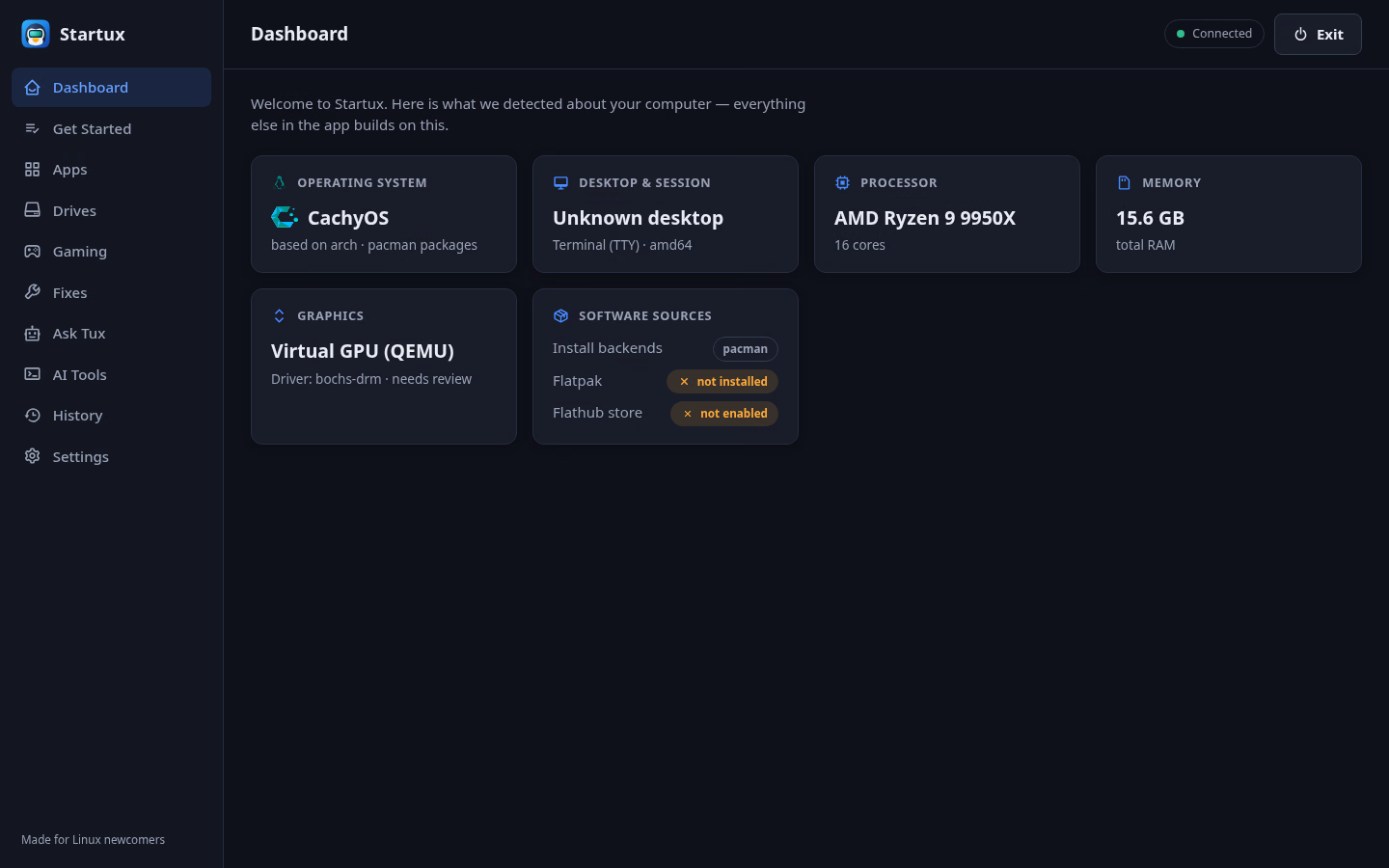Viewport: 1389px width, 868px height.
Task: View the History page
Action: (112, 416)
